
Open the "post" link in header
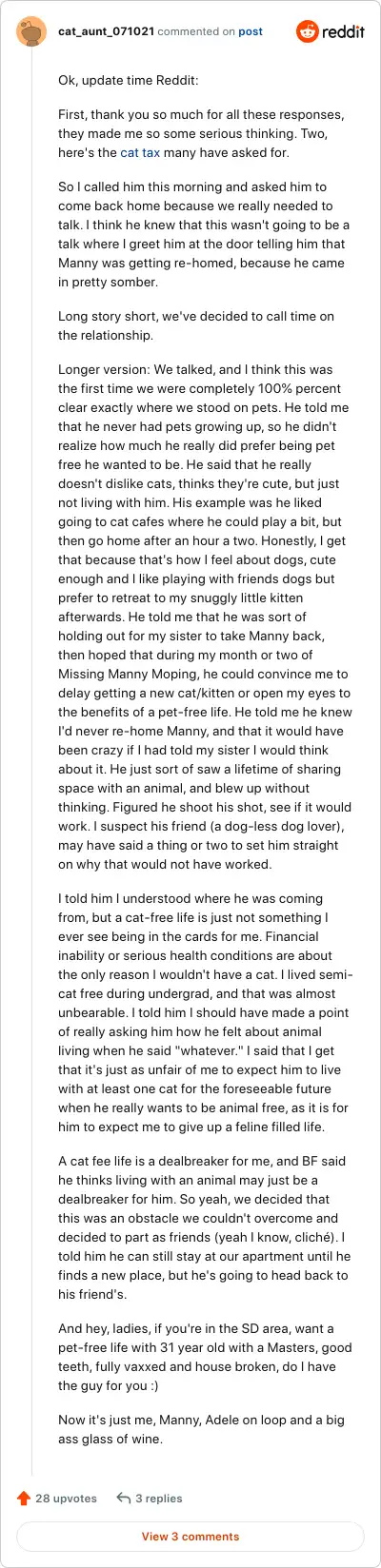pos(251,31)
